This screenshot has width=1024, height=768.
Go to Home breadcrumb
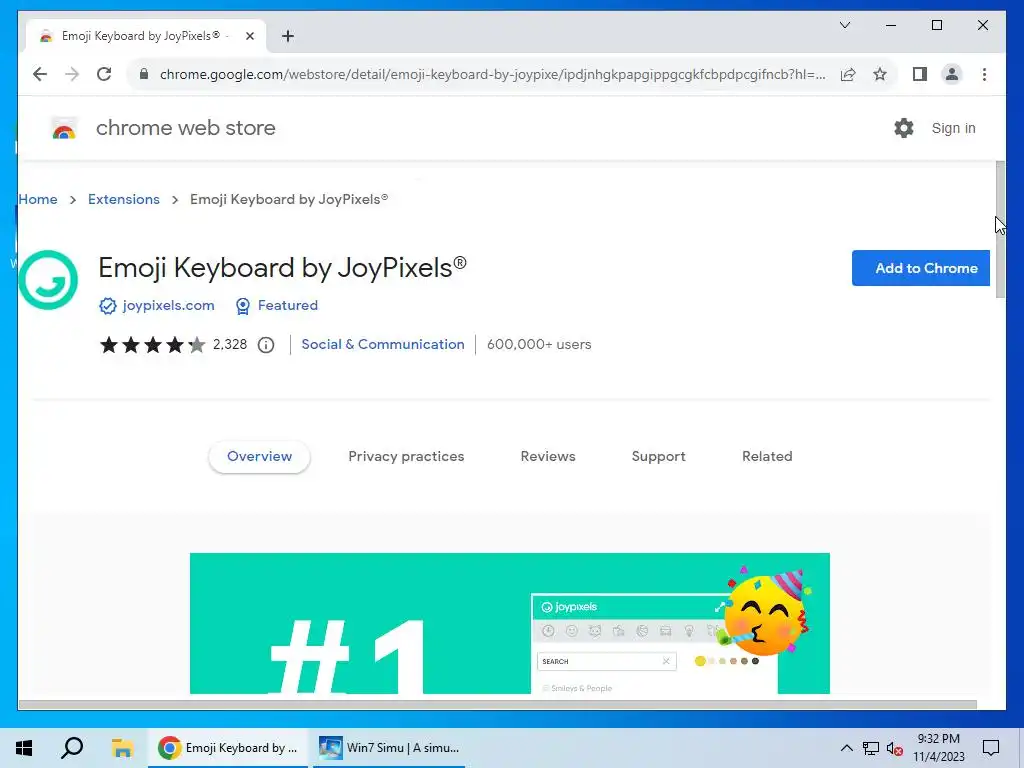[x=38, y=199]
